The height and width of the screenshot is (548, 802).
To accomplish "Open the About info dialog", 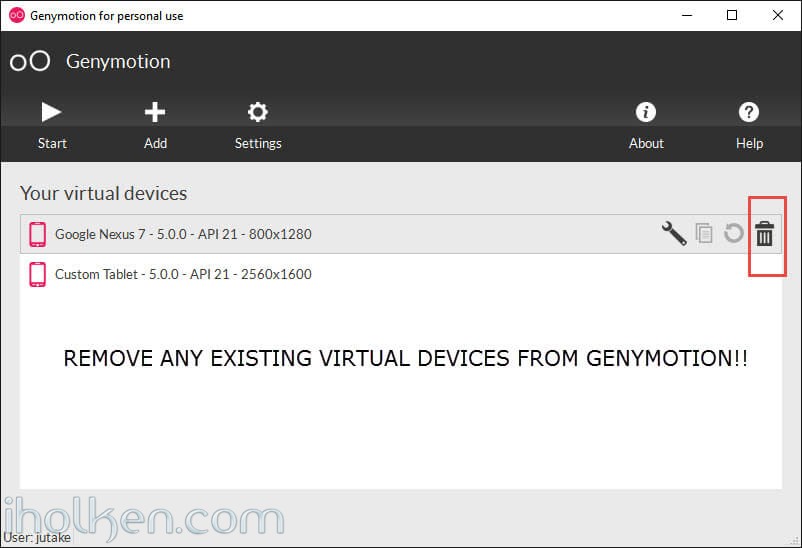I will (x=646, y=125).
